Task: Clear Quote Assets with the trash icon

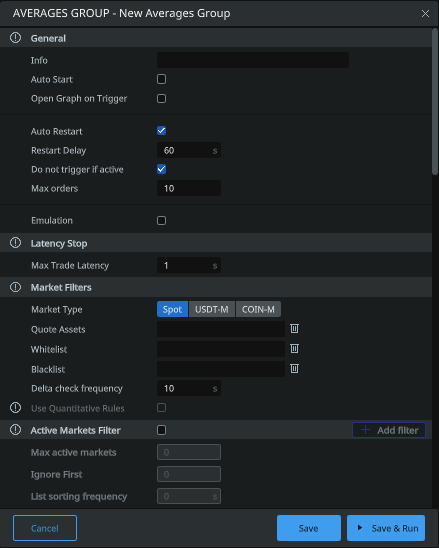Action: [x=294, y=329]
